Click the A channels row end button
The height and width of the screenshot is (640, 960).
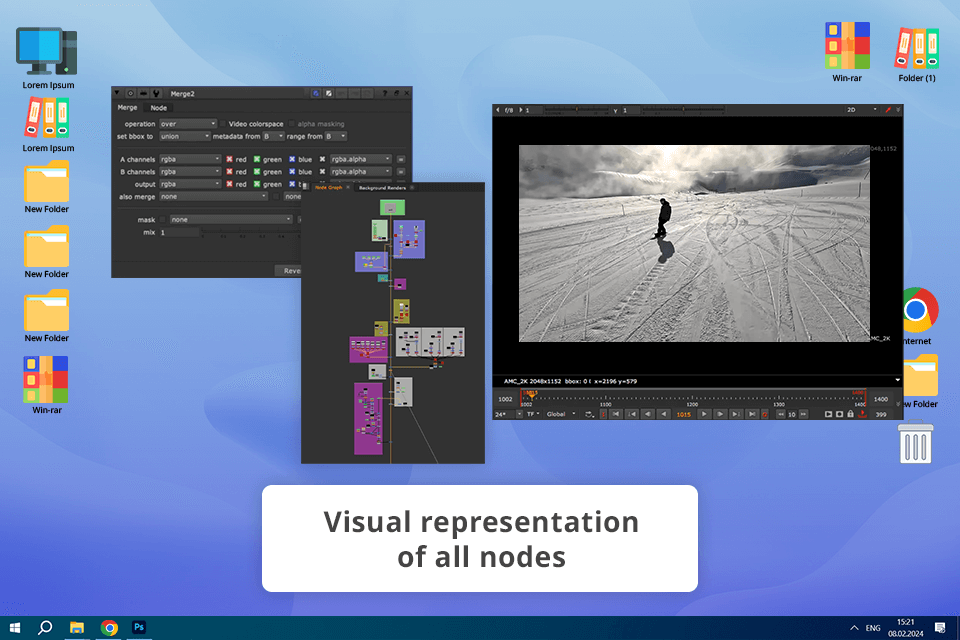[400, 159]
